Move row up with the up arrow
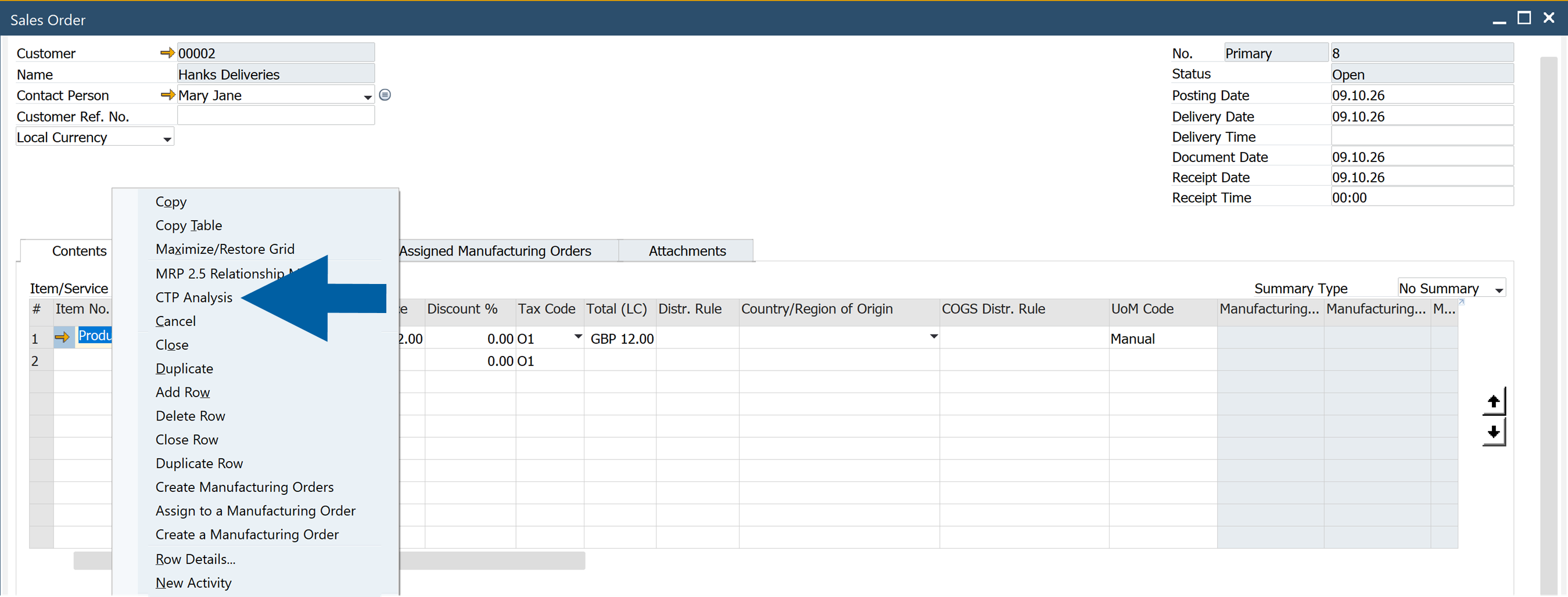Screen dimensions: 1568x597 1493,402
